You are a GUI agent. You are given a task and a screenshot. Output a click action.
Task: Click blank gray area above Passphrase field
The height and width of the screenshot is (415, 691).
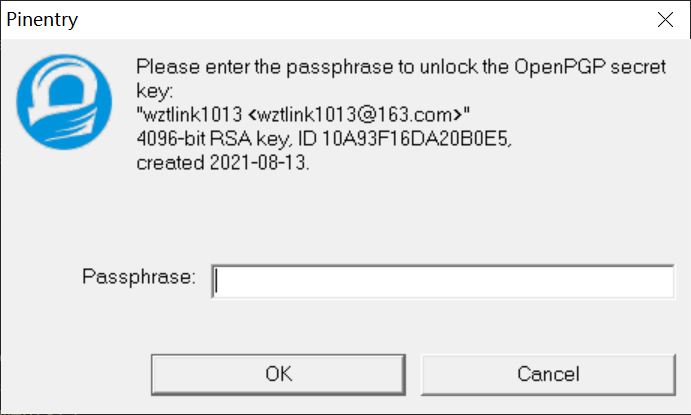coord(397,216)
